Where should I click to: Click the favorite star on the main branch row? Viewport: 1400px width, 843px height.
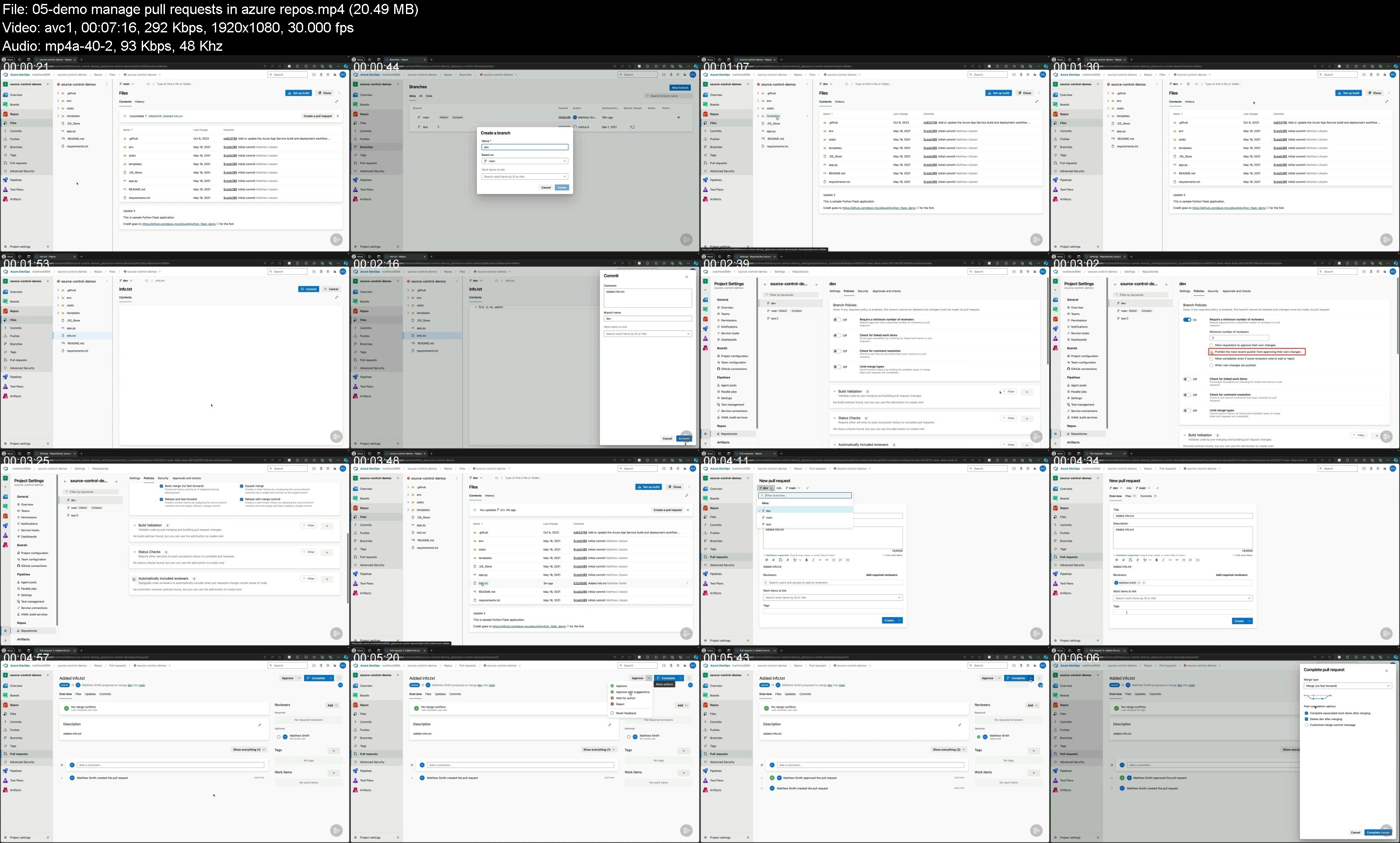[x=679, y=118]
